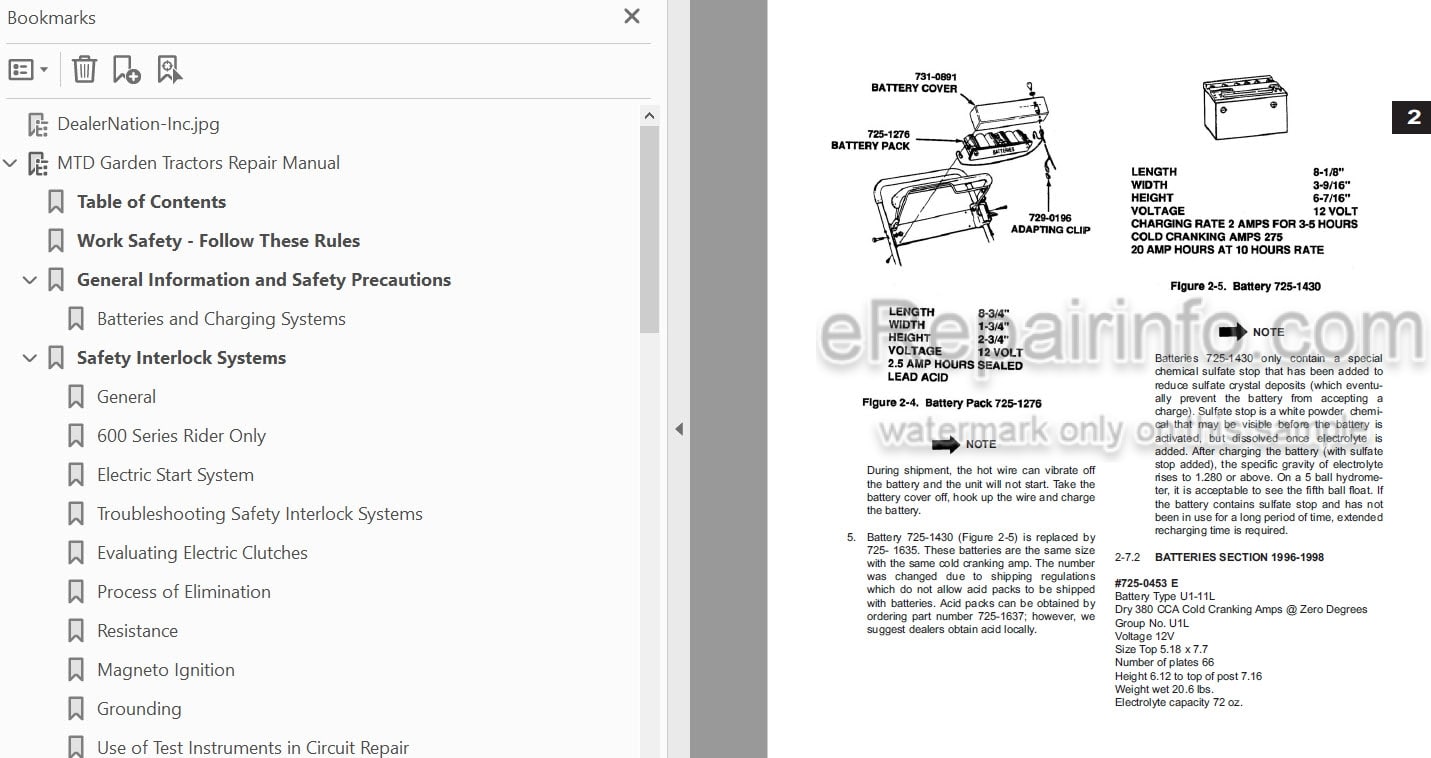The height and width of the screenshot is (758, 1431).
Task: Select the Safety Interlock Systems bookmark
Action: [x=181, y=358]
